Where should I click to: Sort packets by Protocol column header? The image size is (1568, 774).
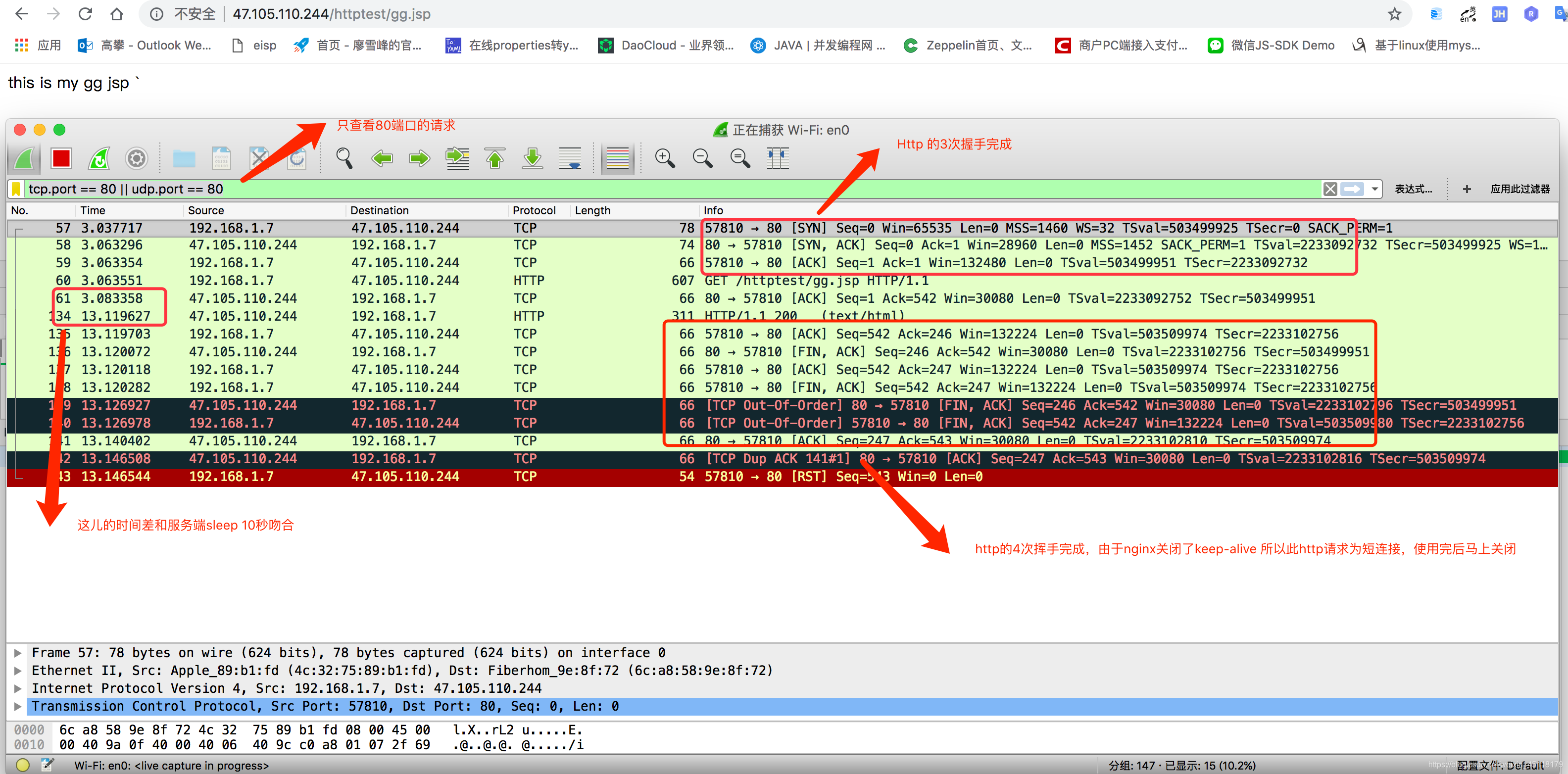[x=534, y=210]
